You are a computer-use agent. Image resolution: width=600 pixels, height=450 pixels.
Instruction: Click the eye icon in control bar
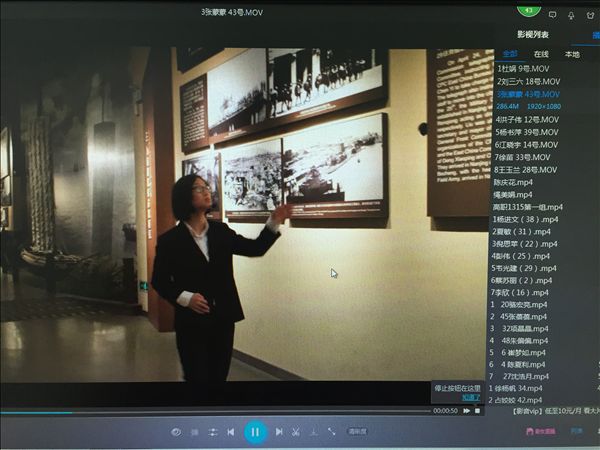pyautogui.click(x=176, y=432)
